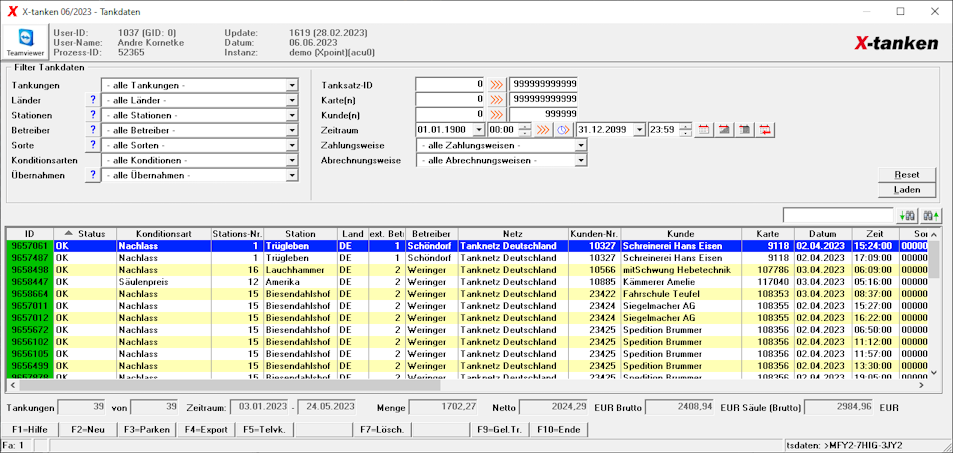Screen dimensions: 953x453
Task: Open the Sorte dropdown
Action: (292, 145)
